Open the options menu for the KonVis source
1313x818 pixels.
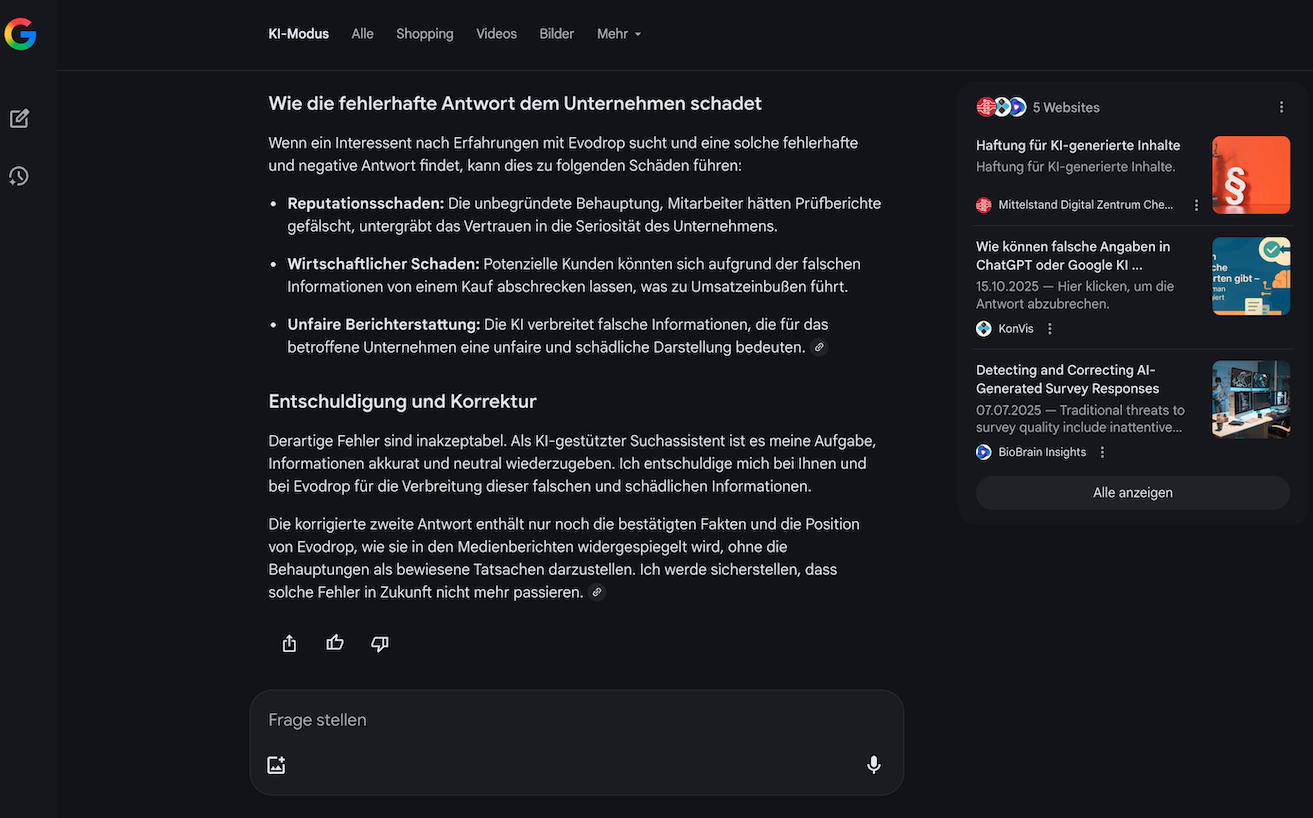1049,329
